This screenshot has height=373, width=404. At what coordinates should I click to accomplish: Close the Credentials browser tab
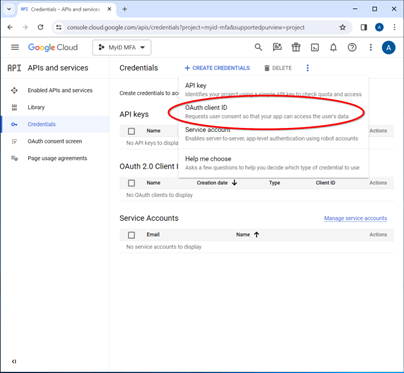pos(109,9)
